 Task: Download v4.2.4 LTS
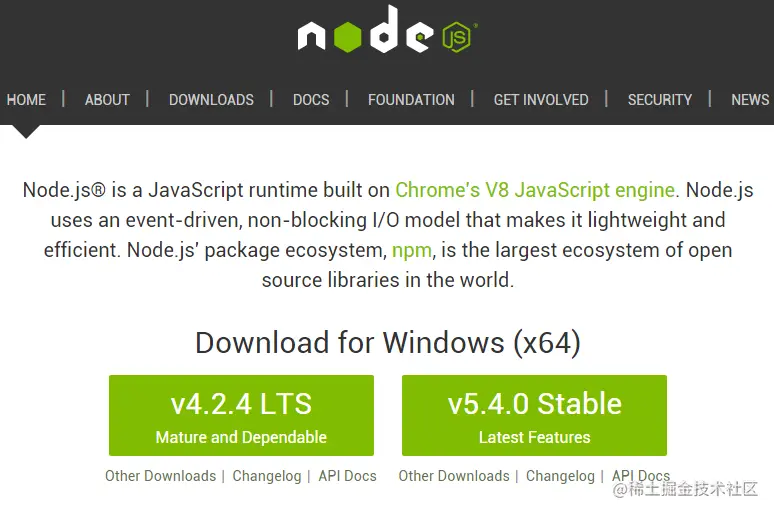pos(241,415)
